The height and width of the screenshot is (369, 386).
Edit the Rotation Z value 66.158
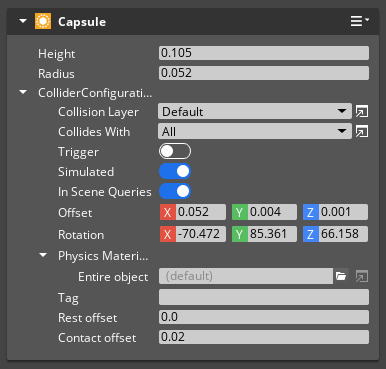343,234
